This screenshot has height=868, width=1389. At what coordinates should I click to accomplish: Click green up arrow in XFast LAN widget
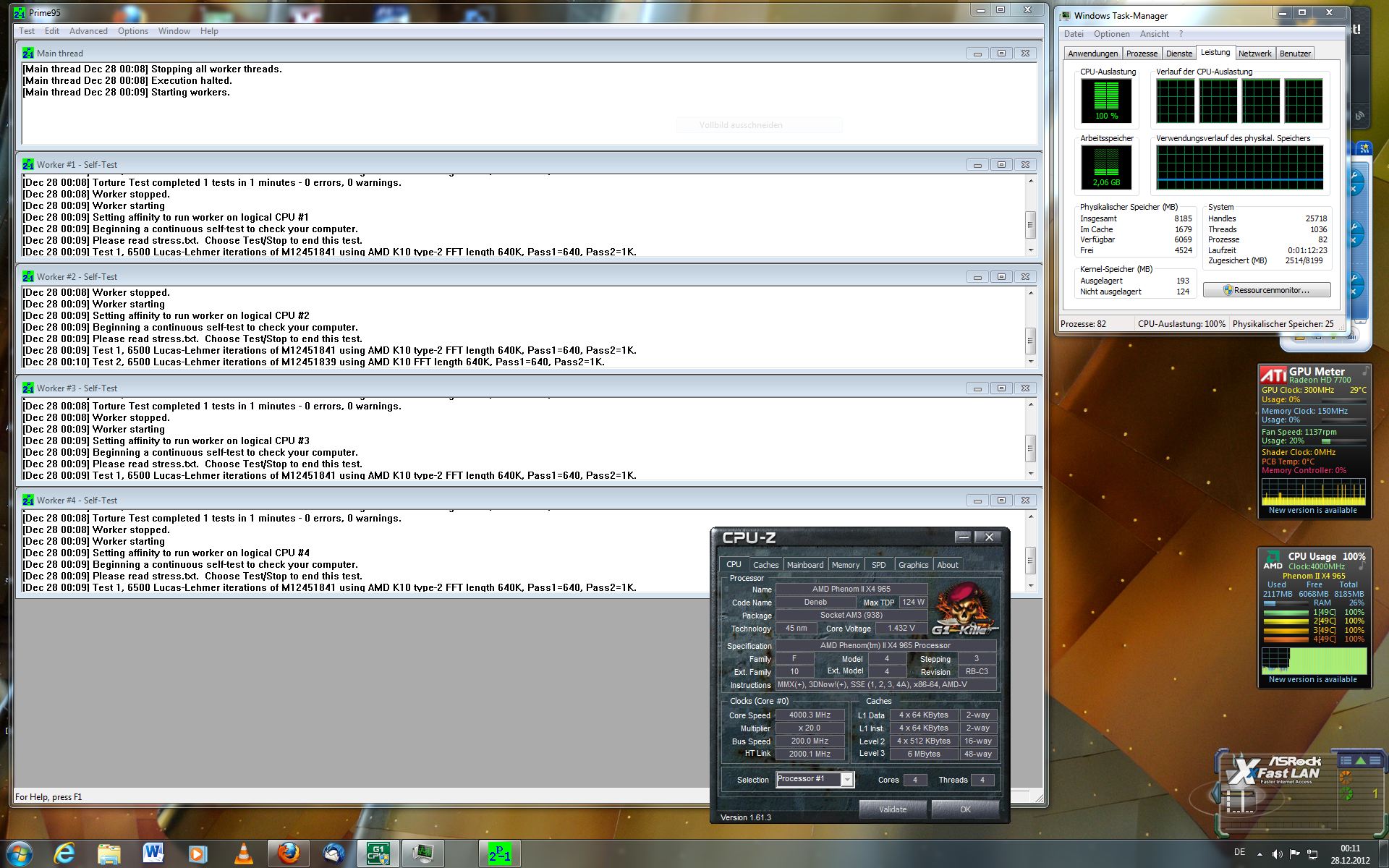click(1360, 760)
